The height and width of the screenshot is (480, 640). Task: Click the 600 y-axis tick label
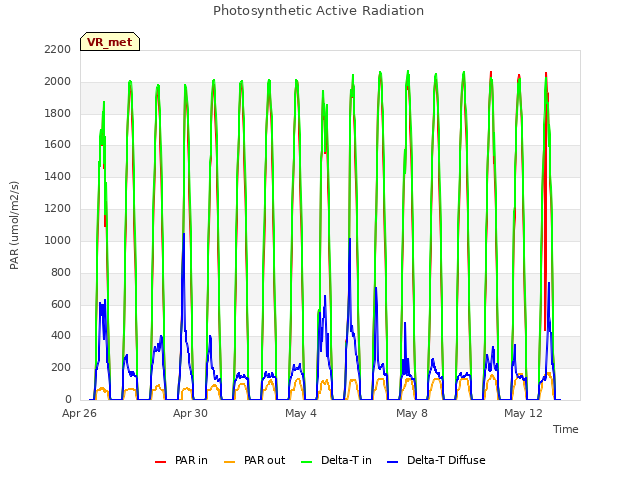61,304
